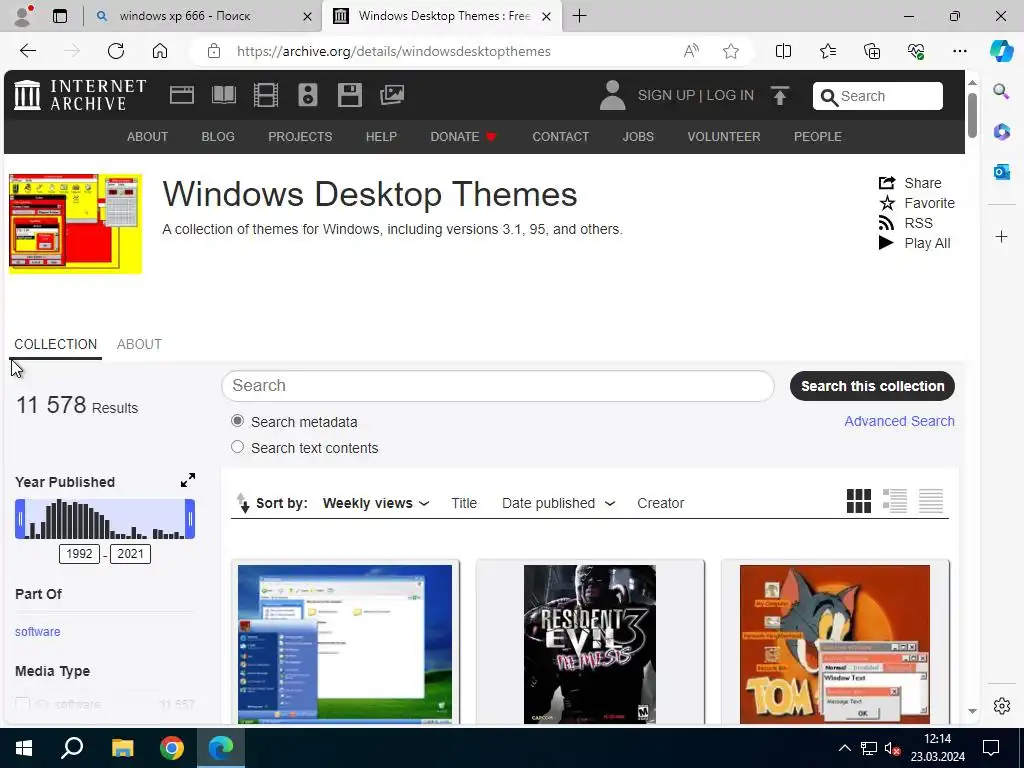This screenshot has width=1024, height=768.
Task: Open Edge Settings and more menu
Action: tap(959, 51)
